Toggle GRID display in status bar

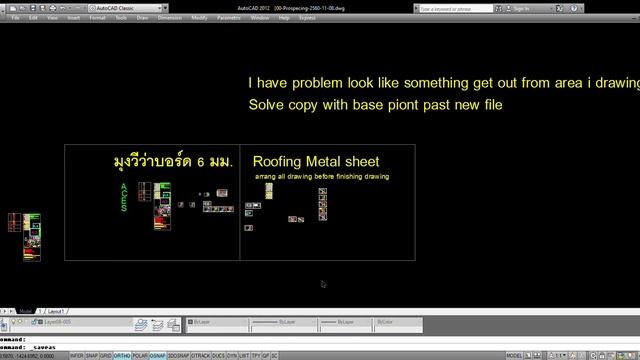[106, 356]
